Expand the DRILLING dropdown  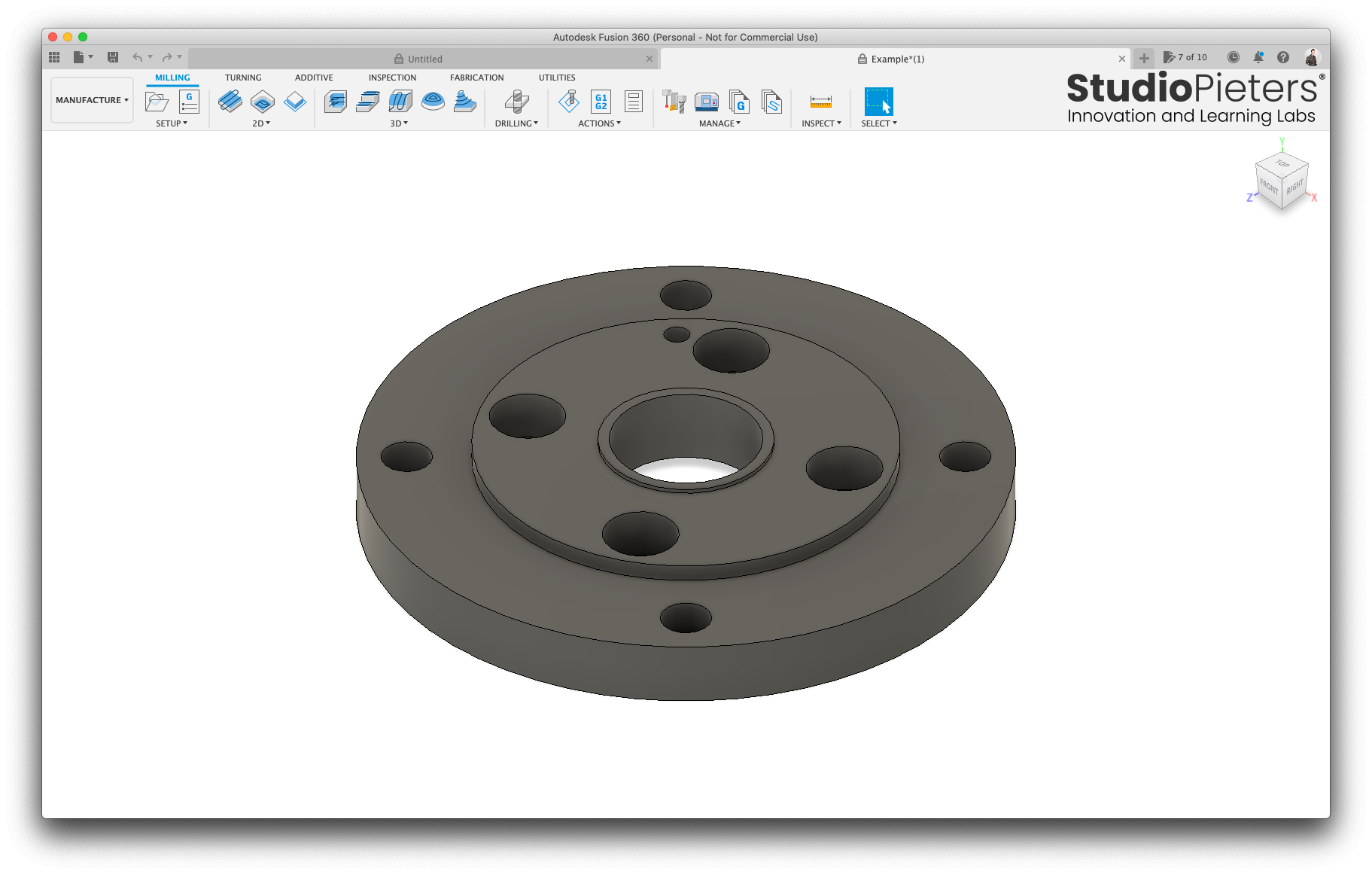coord(516,123)
